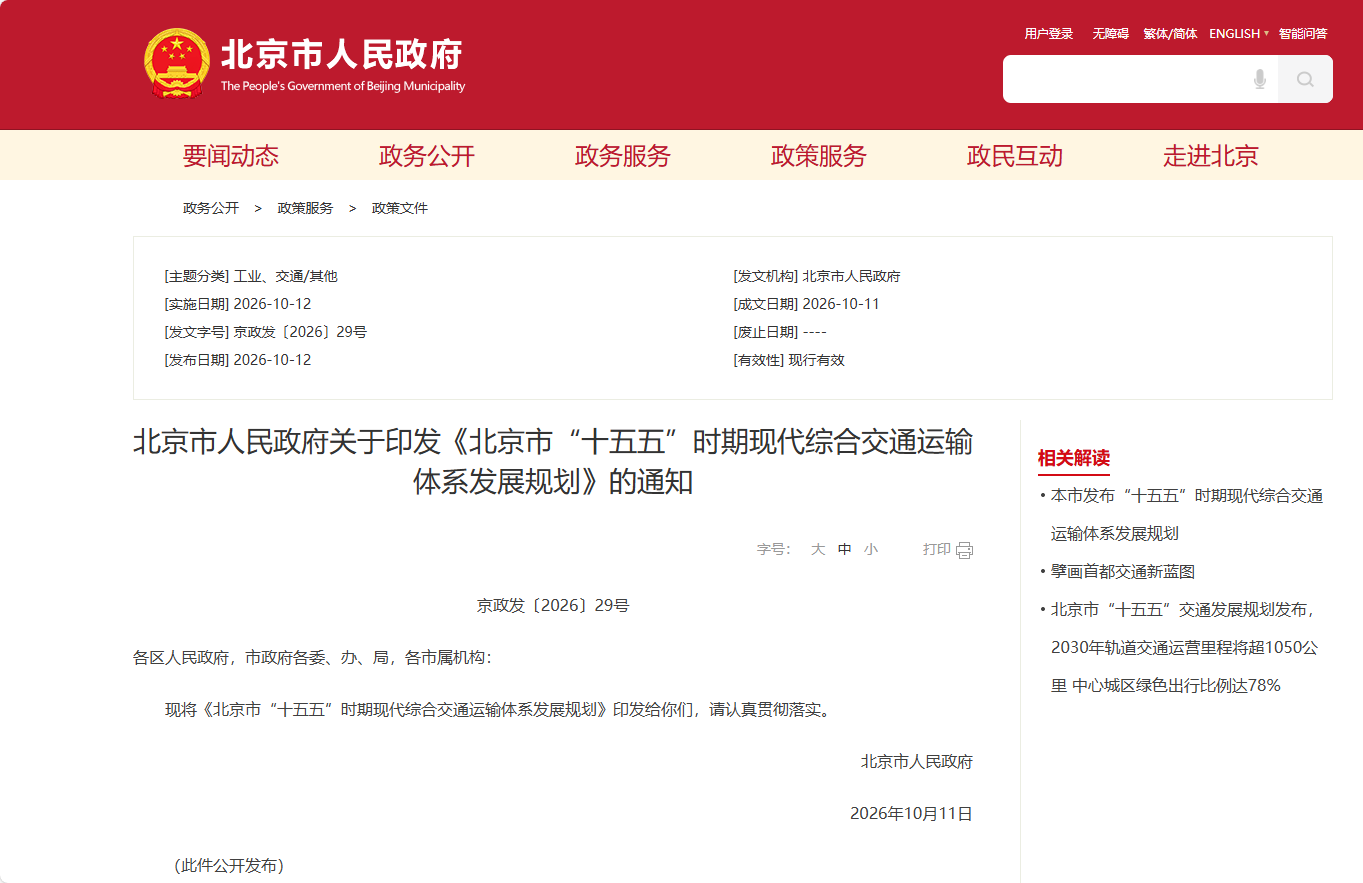Screen dimensions: 1363x883
Task: Click the 用户登录 link
Action: coord(1049,34)
